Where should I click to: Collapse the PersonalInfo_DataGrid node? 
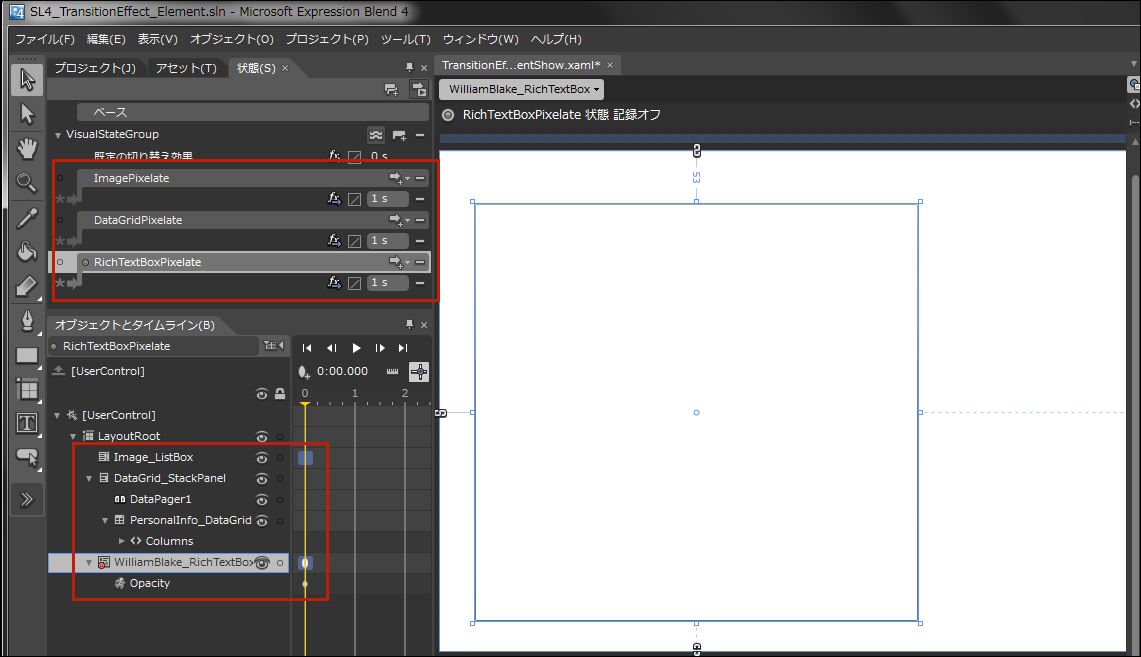tap(106, 521)
